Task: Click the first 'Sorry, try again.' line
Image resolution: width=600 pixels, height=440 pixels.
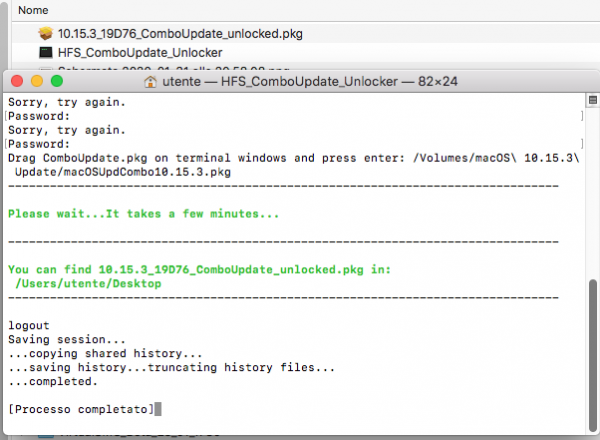Action: point(67,102)
